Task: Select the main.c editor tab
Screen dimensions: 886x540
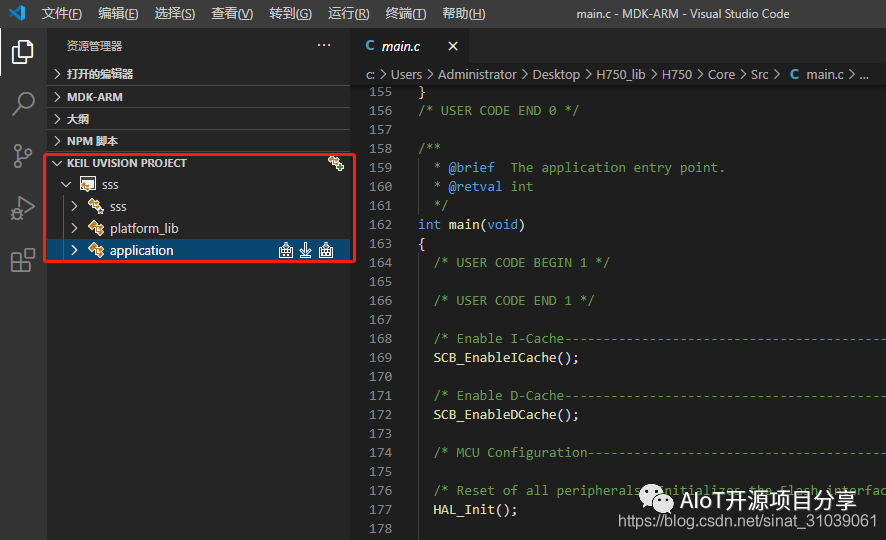Action: click(409, 46)
